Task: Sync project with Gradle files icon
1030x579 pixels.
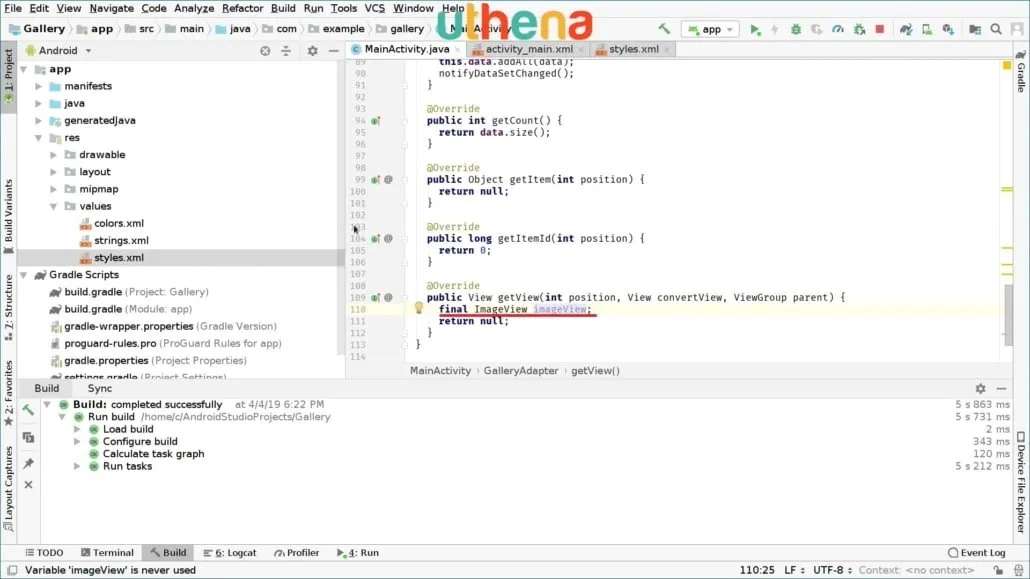Action: (906, 30)
